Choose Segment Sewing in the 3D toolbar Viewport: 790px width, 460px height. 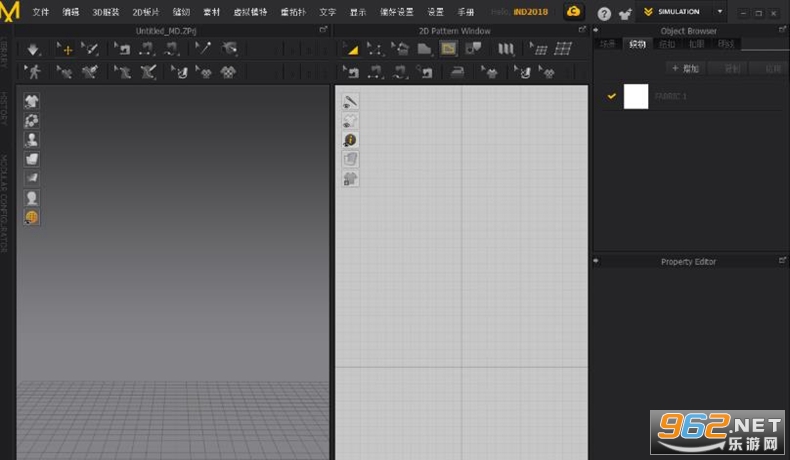(147, 49)
